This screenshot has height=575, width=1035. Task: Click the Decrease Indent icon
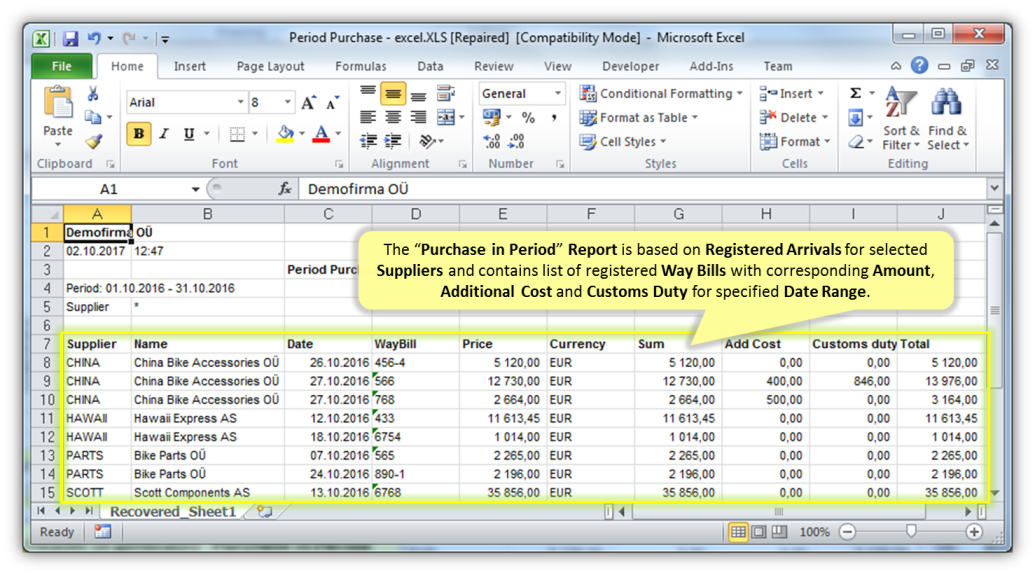coord(368,141)
